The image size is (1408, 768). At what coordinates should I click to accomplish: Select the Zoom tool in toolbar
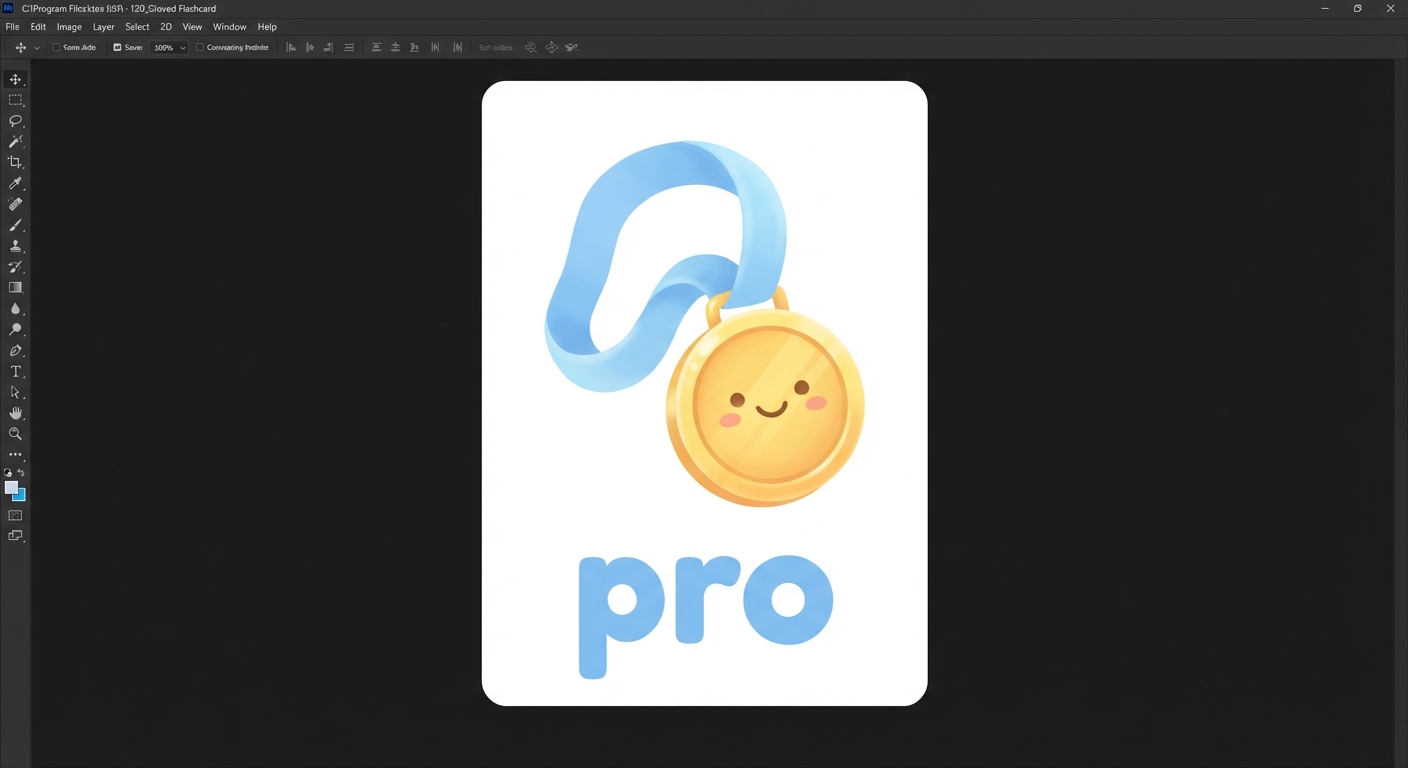click(x=15, y=434)
